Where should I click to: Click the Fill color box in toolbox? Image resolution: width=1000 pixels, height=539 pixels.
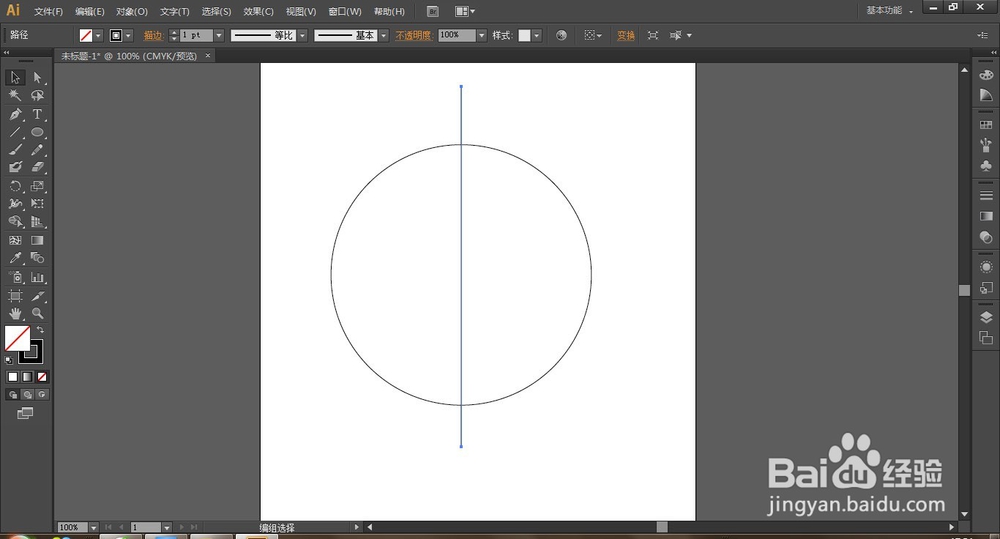[17, 339]
